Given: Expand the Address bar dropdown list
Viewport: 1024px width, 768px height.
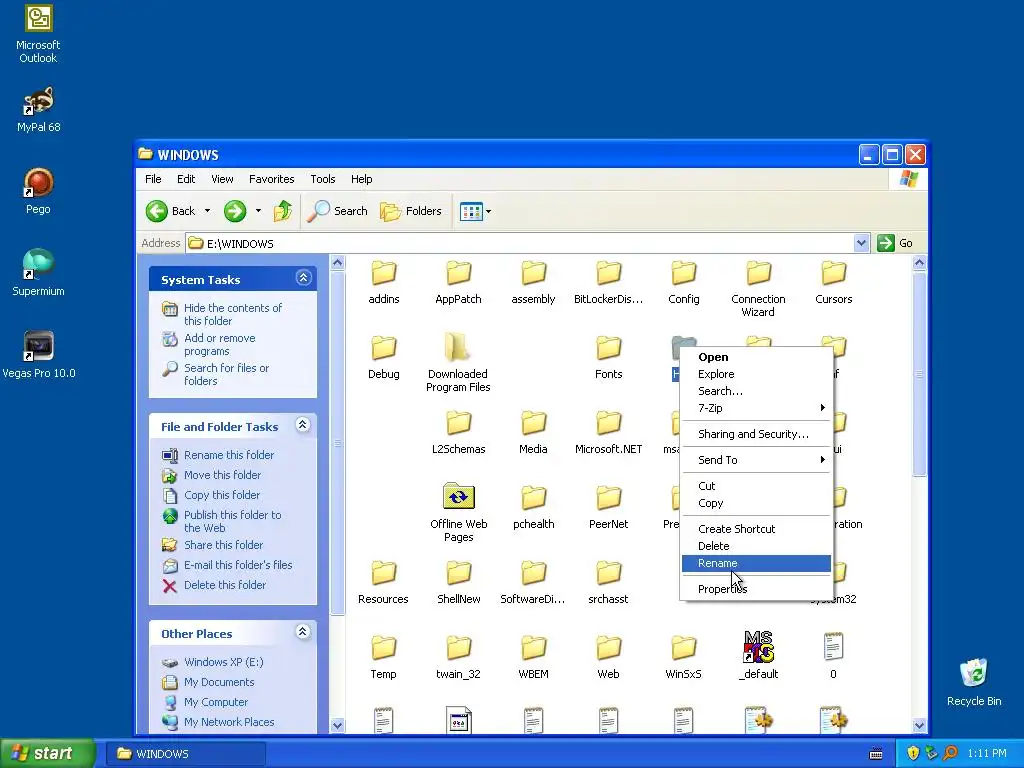Looking at the screenshot, I should coord(861,243).
